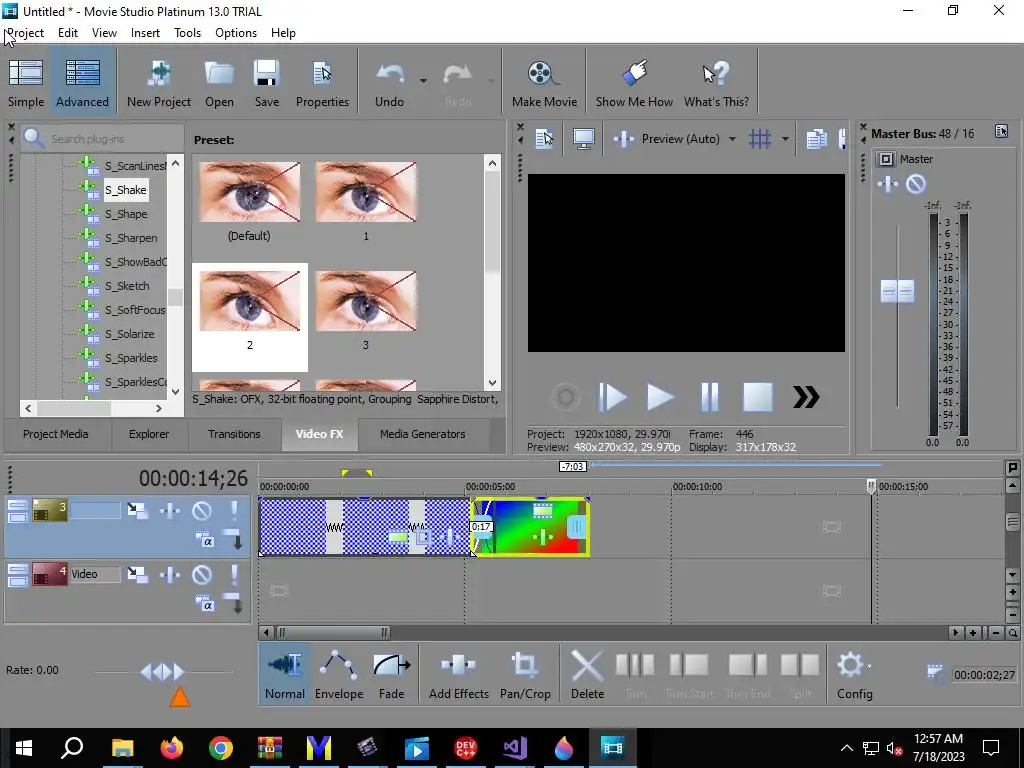Viewport: 1024px width, 768px height.
Task: Play preview from start
Action: [x=612, y=396]
